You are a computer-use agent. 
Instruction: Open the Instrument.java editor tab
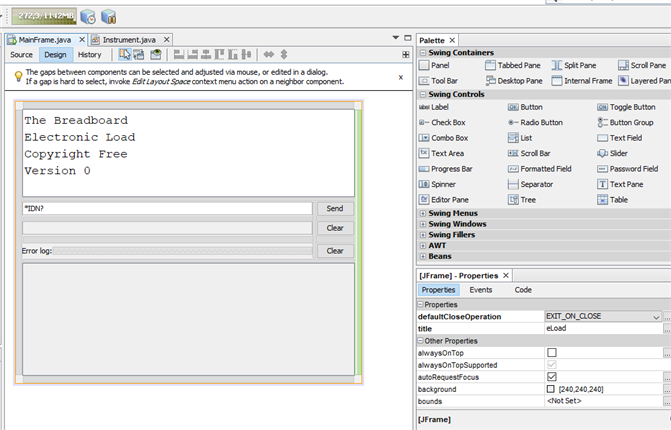(x=128, y=39)
